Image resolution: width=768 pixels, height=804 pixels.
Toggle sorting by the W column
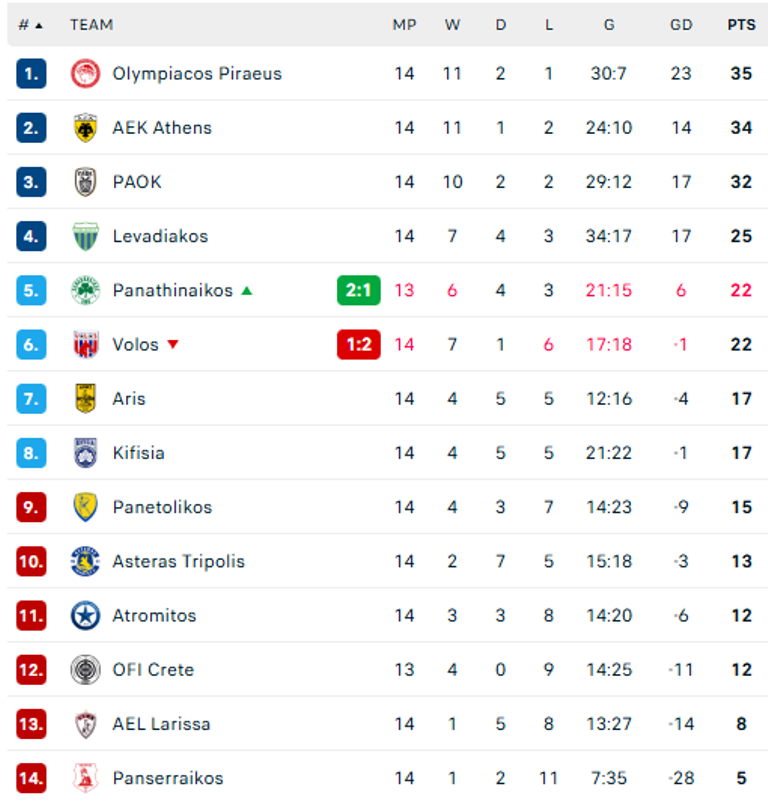452,25
